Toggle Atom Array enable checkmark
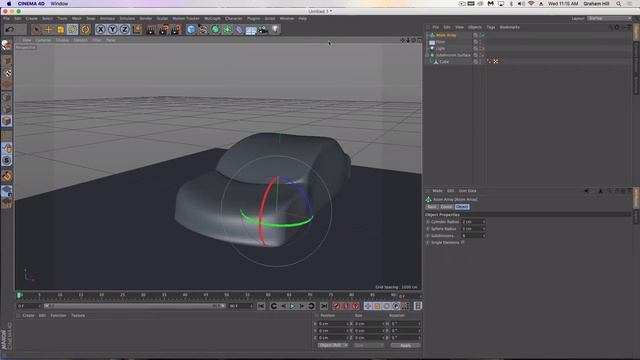Image resolution: width=640 pixels, height=360 pixels. tap(482, 35)
